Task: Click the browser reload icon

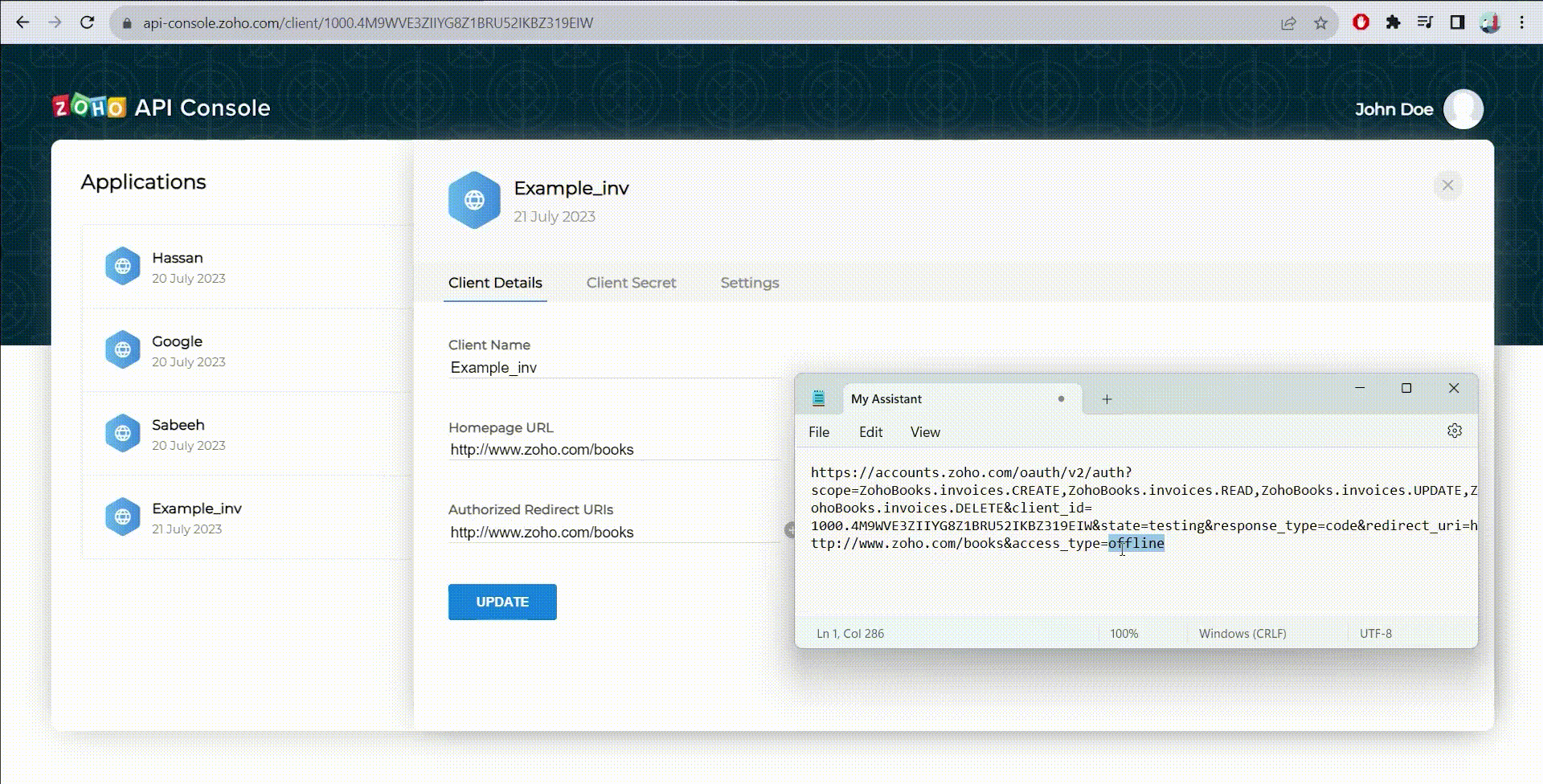Action: [x=87, y=22]
